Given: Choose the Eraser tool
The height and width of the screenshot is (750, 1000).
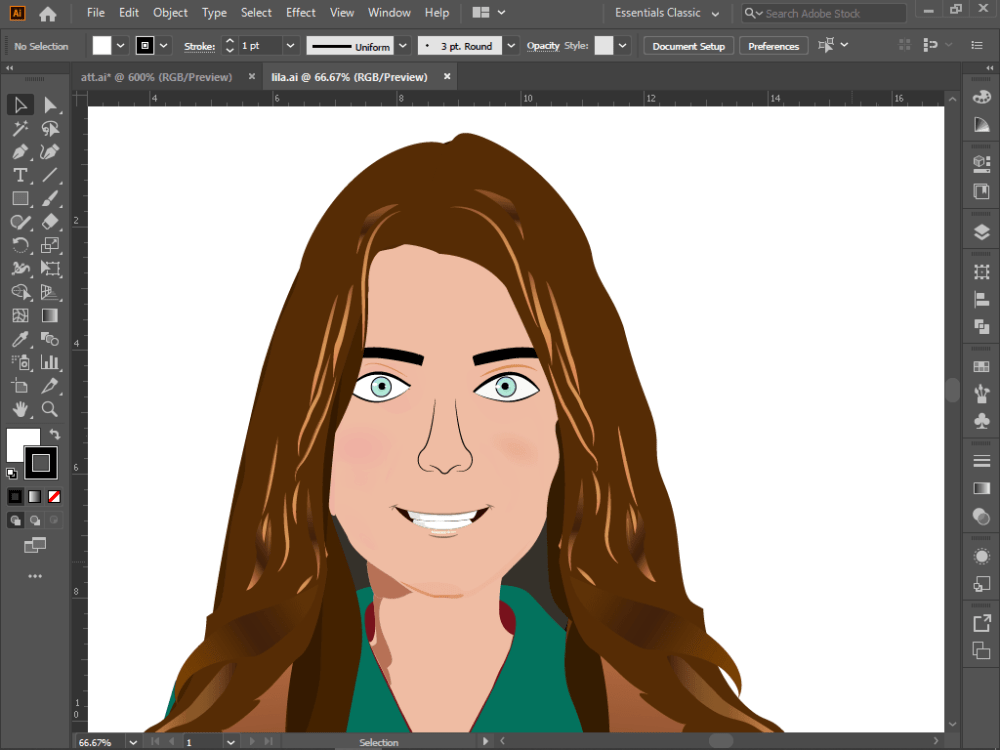Looking at the screenshot, I should click(50, 222).
